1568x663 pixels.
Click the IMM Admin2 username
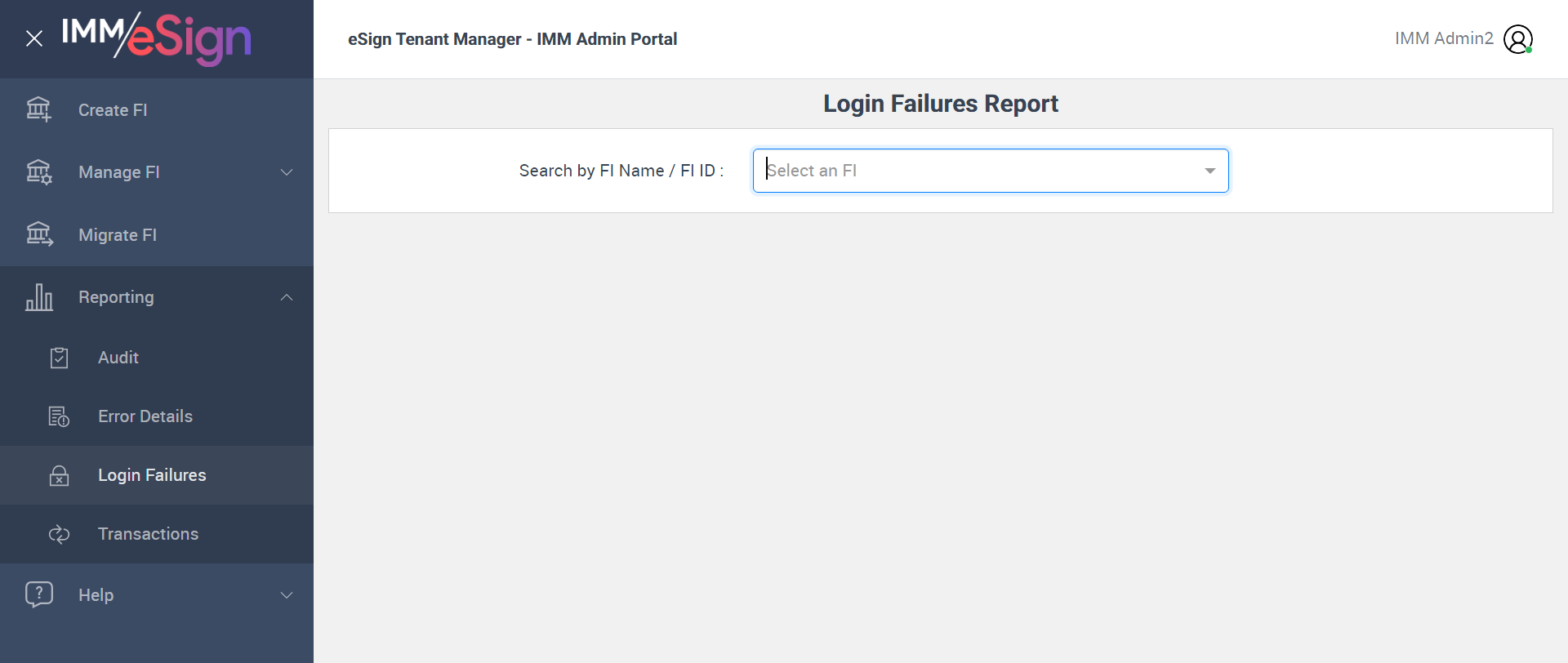1443,38
